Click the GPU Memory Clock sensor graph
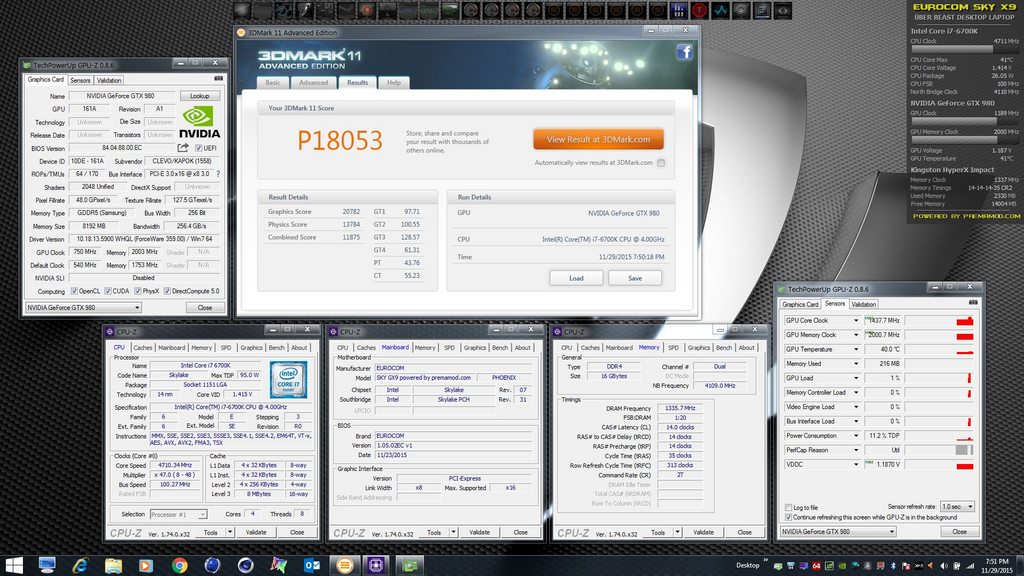The height and width of the screenshot is (576, 1024). [x=939, y=335]
